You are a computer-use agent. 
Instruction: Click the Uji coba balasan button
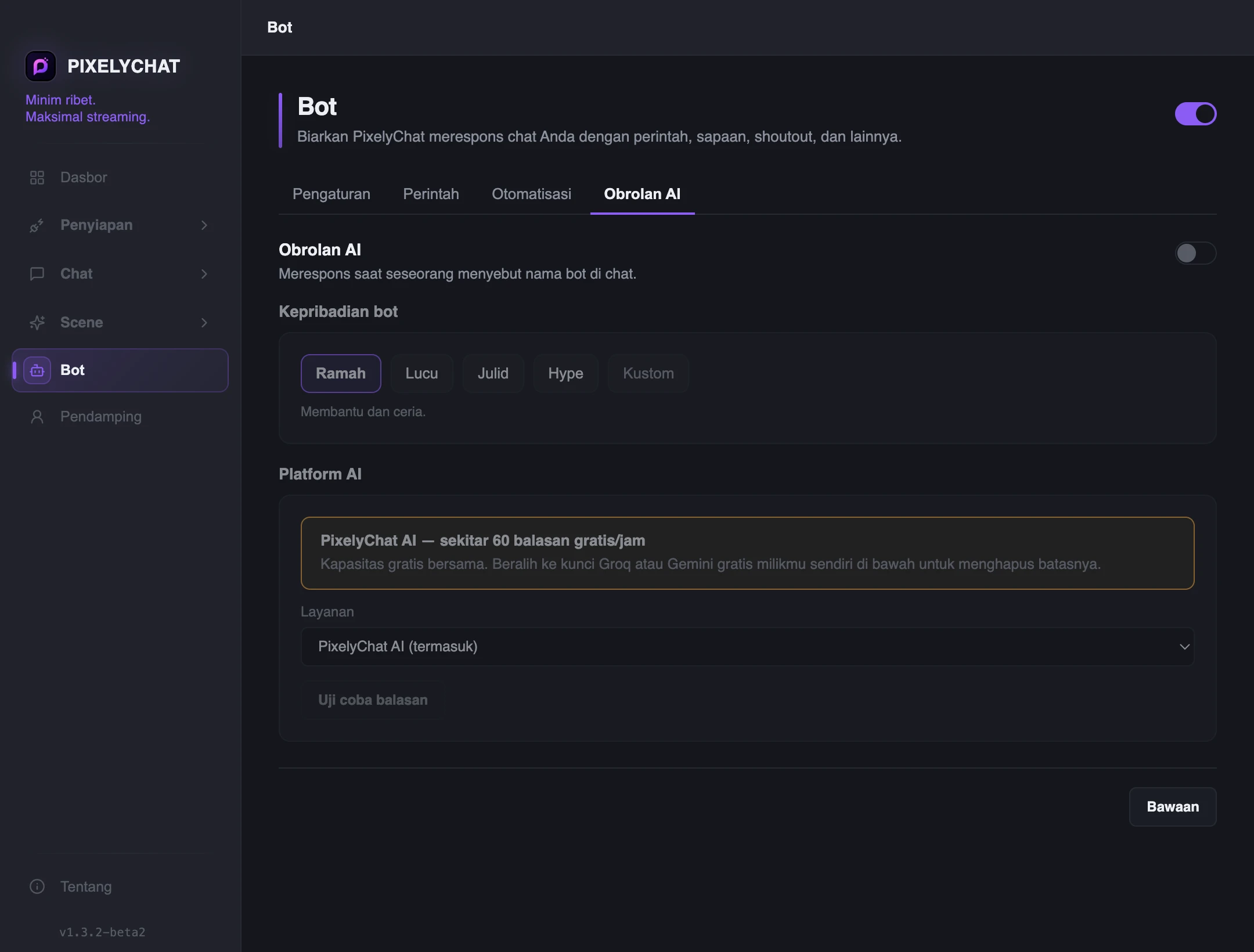[373, 700]
